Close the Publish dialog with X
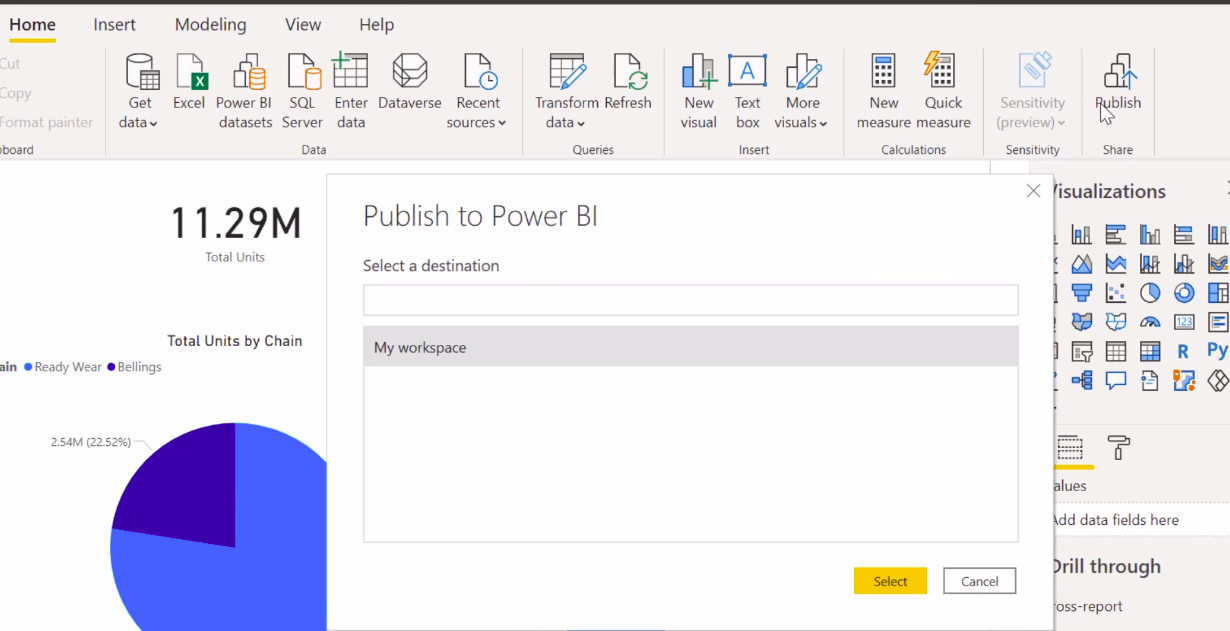The image size is (1230, 631). (1033, 191)
